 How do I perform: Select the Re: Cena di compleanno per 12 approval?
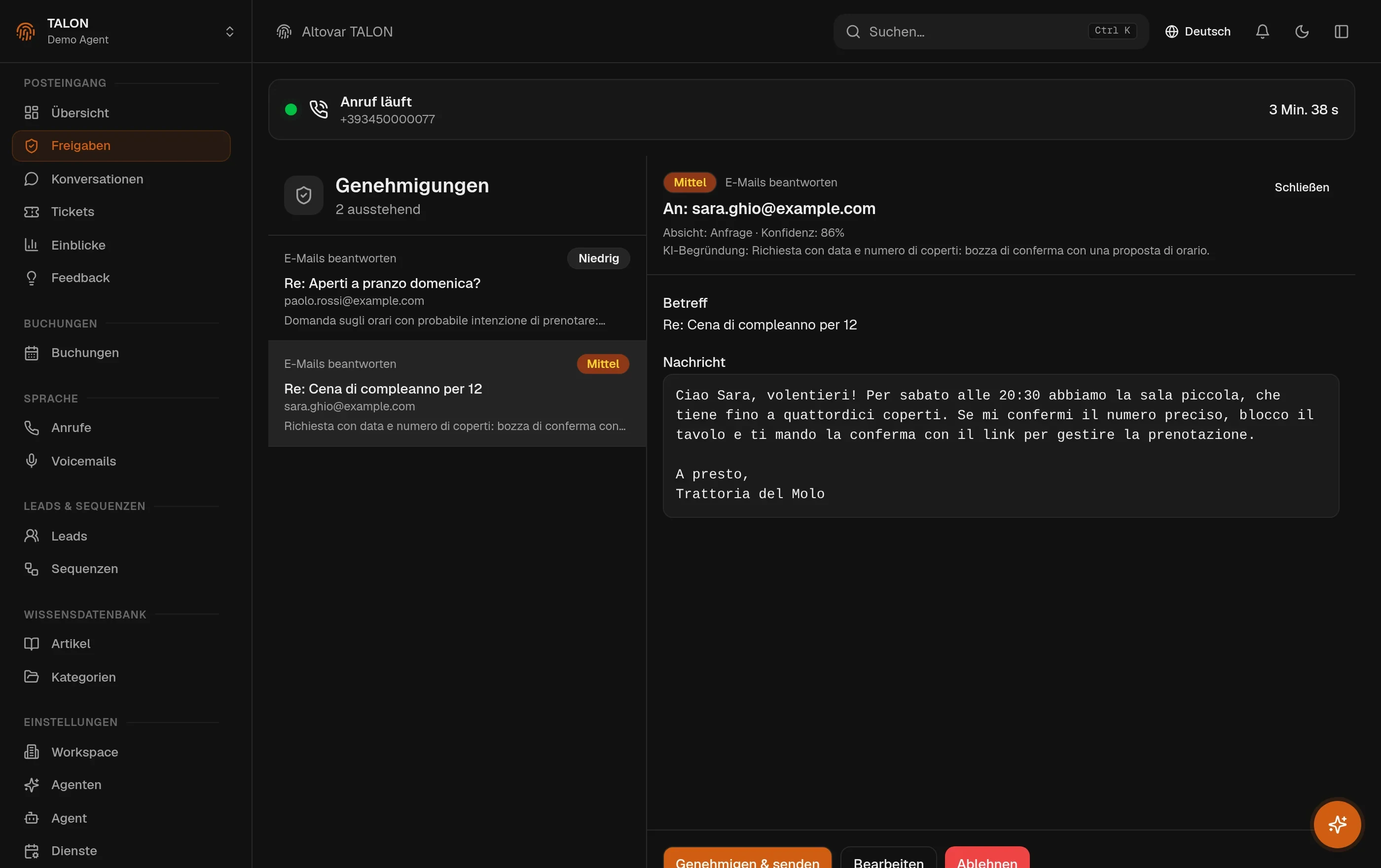(457, 393)
